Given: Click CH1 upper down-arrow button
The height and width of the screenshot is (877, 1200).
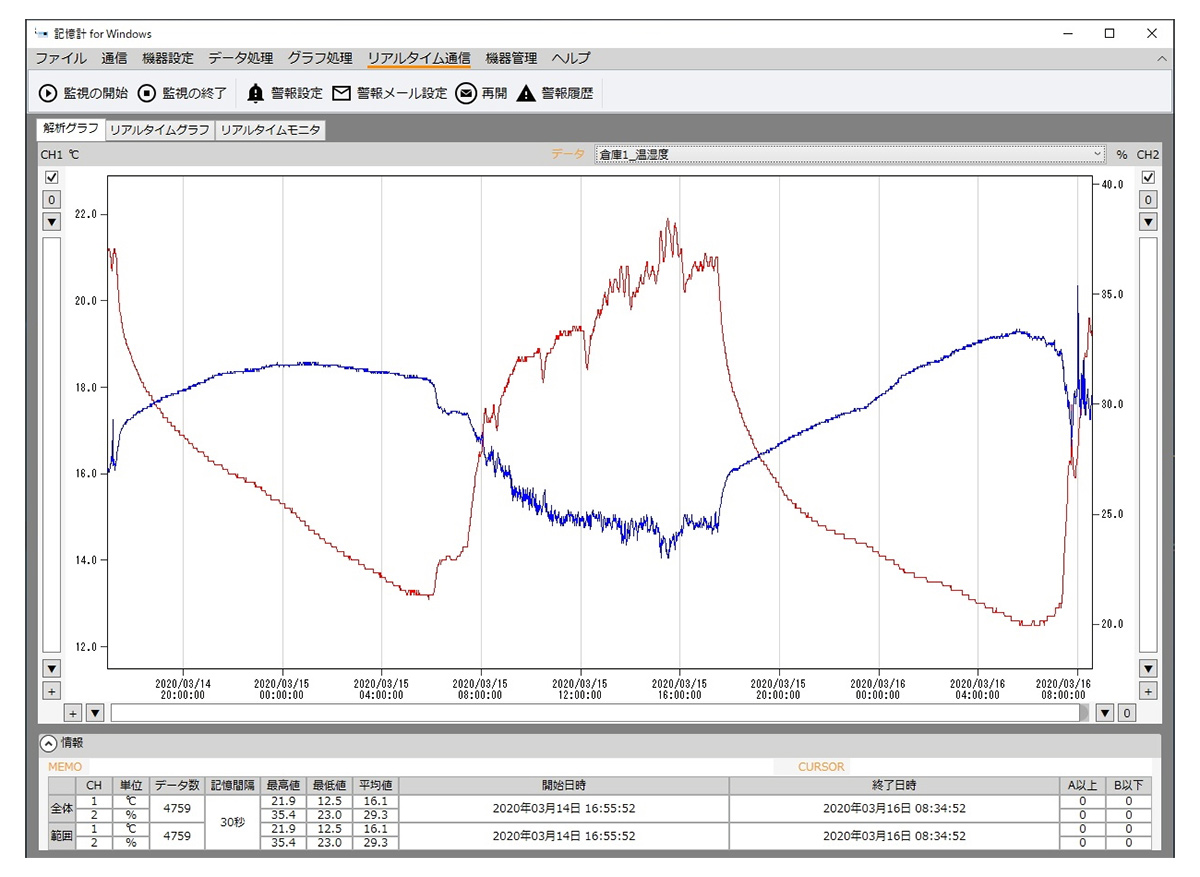Looking at the screenshot, I should click(x=52, y=222).
